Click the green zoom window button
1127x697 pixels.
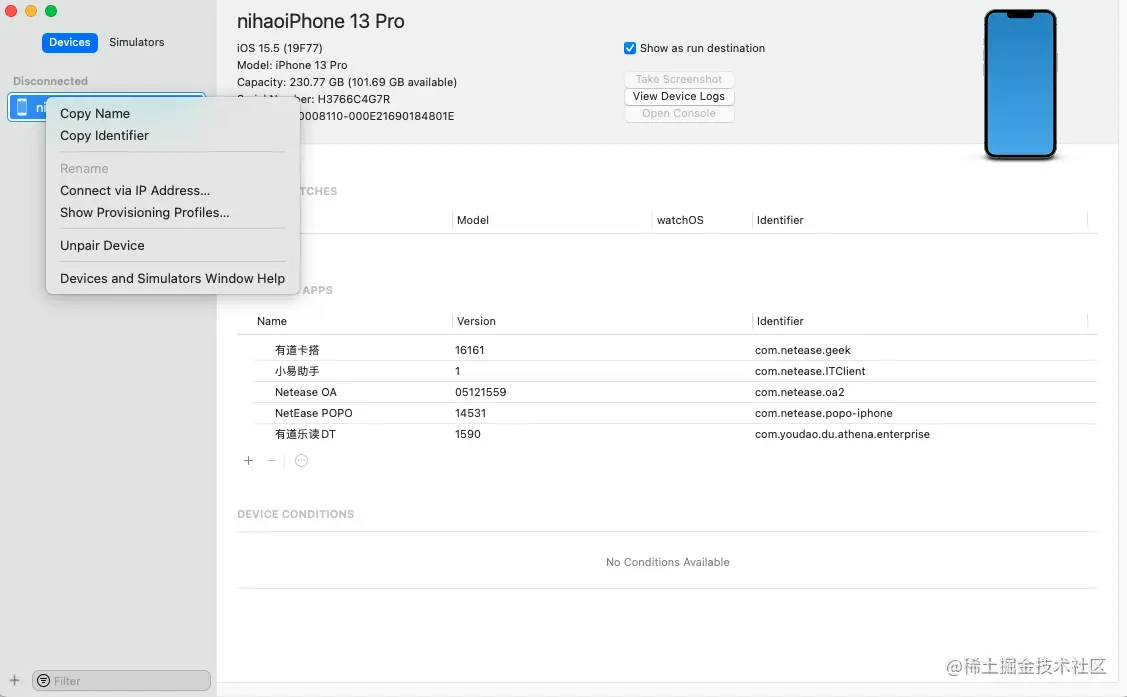tap(51, 11)
